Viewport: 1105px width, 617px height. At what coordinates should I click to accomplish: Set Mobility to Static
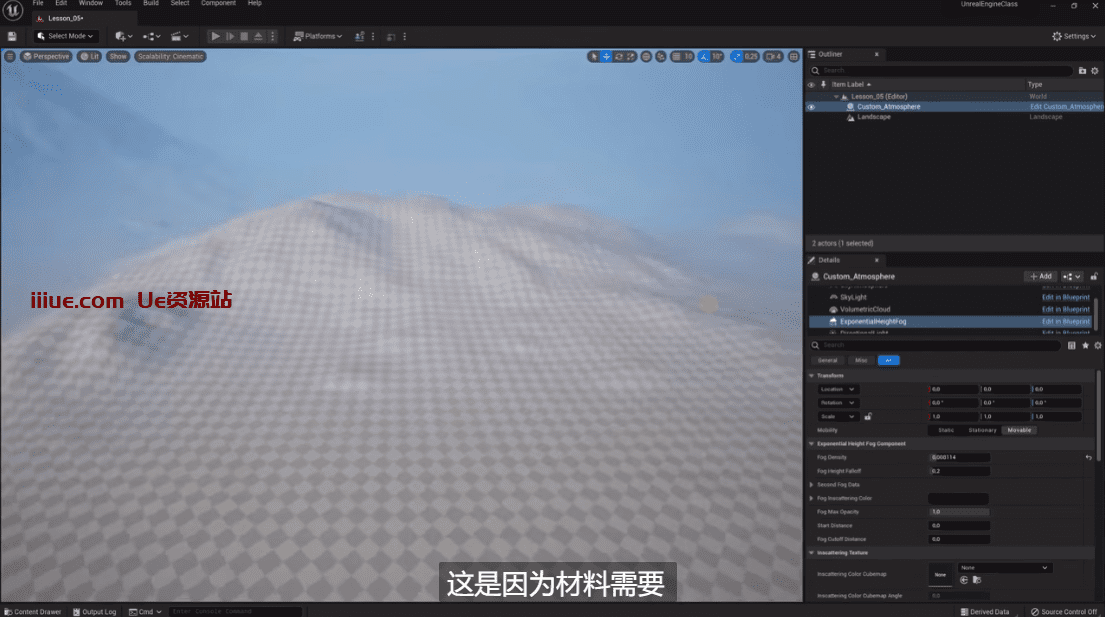click(946, 430)
